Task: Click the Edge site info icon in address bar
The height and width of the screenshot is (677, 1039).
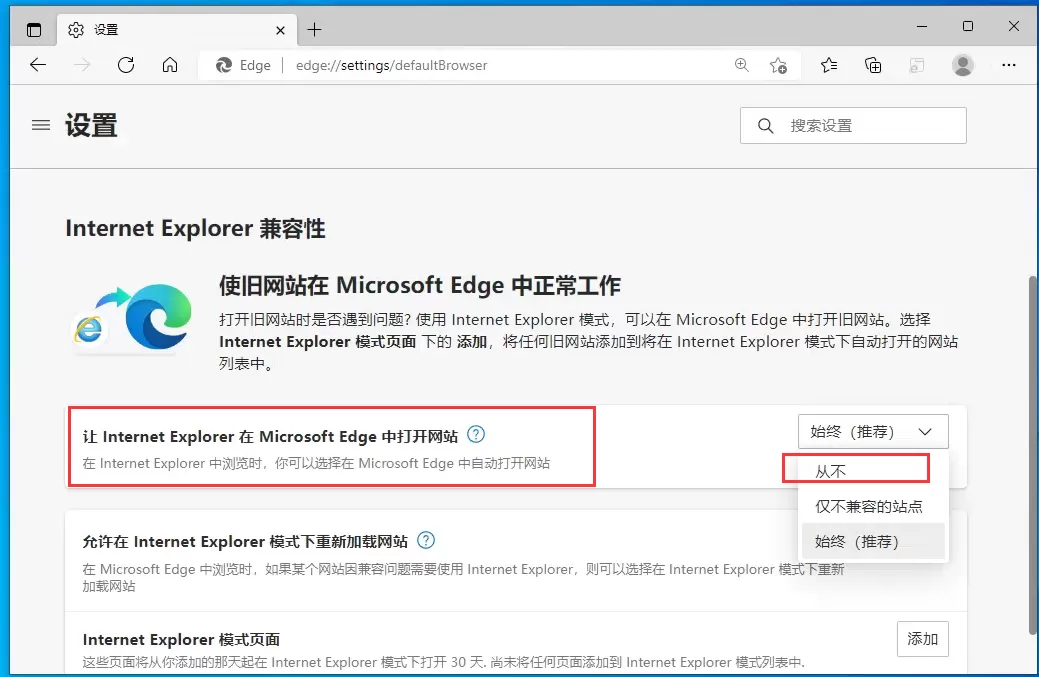Action: coord(222,65)
